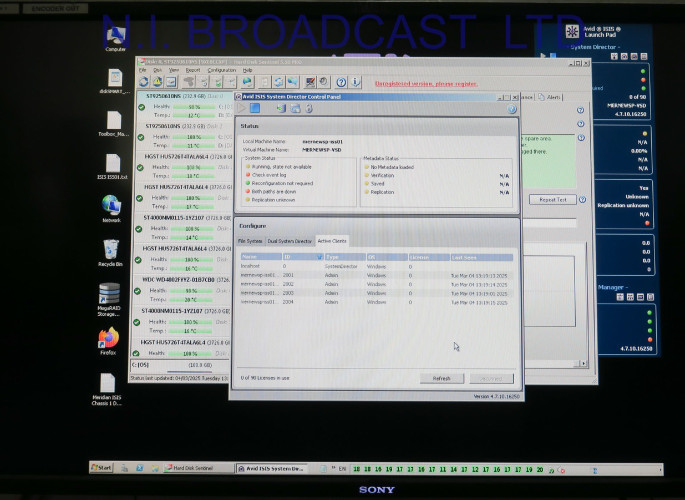Click the EN language indicator in the taskbar
The image size is (685, 500).
click(342, 469)
